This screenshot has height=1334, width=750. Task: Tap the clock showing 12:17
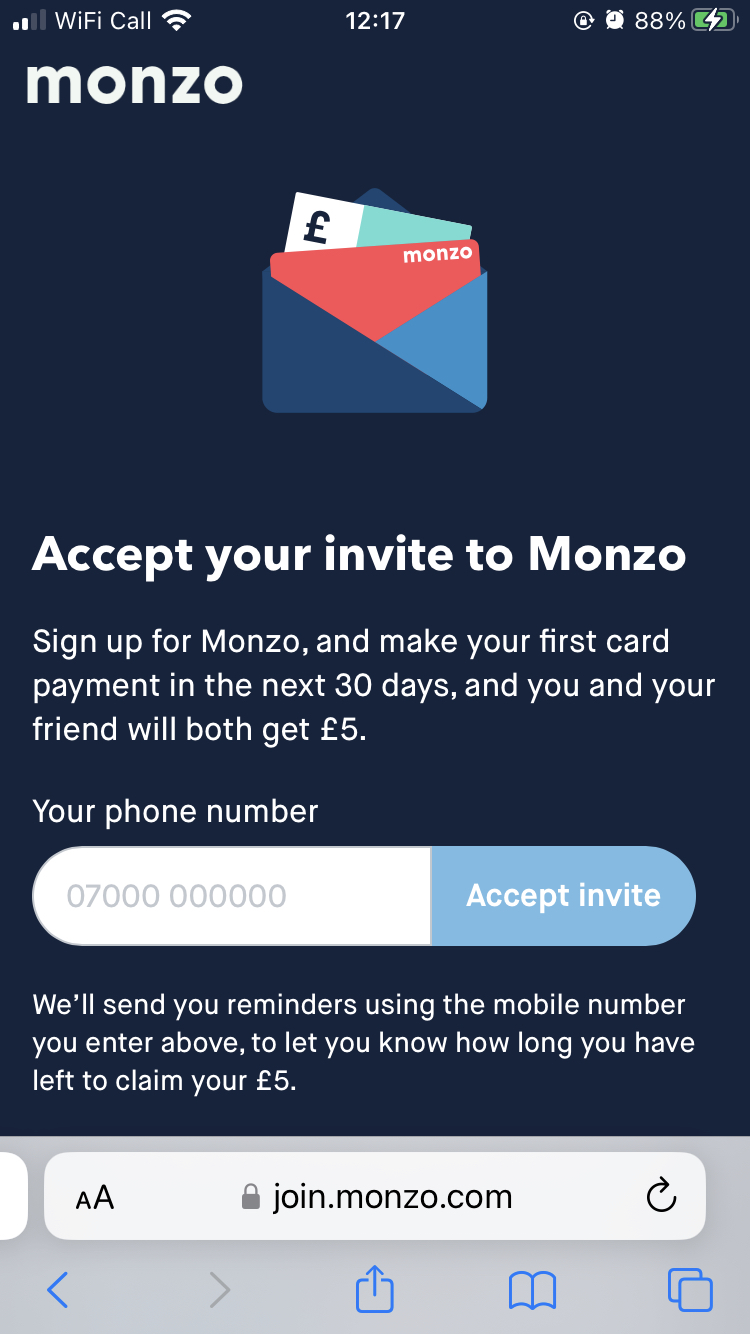point(374,19)
